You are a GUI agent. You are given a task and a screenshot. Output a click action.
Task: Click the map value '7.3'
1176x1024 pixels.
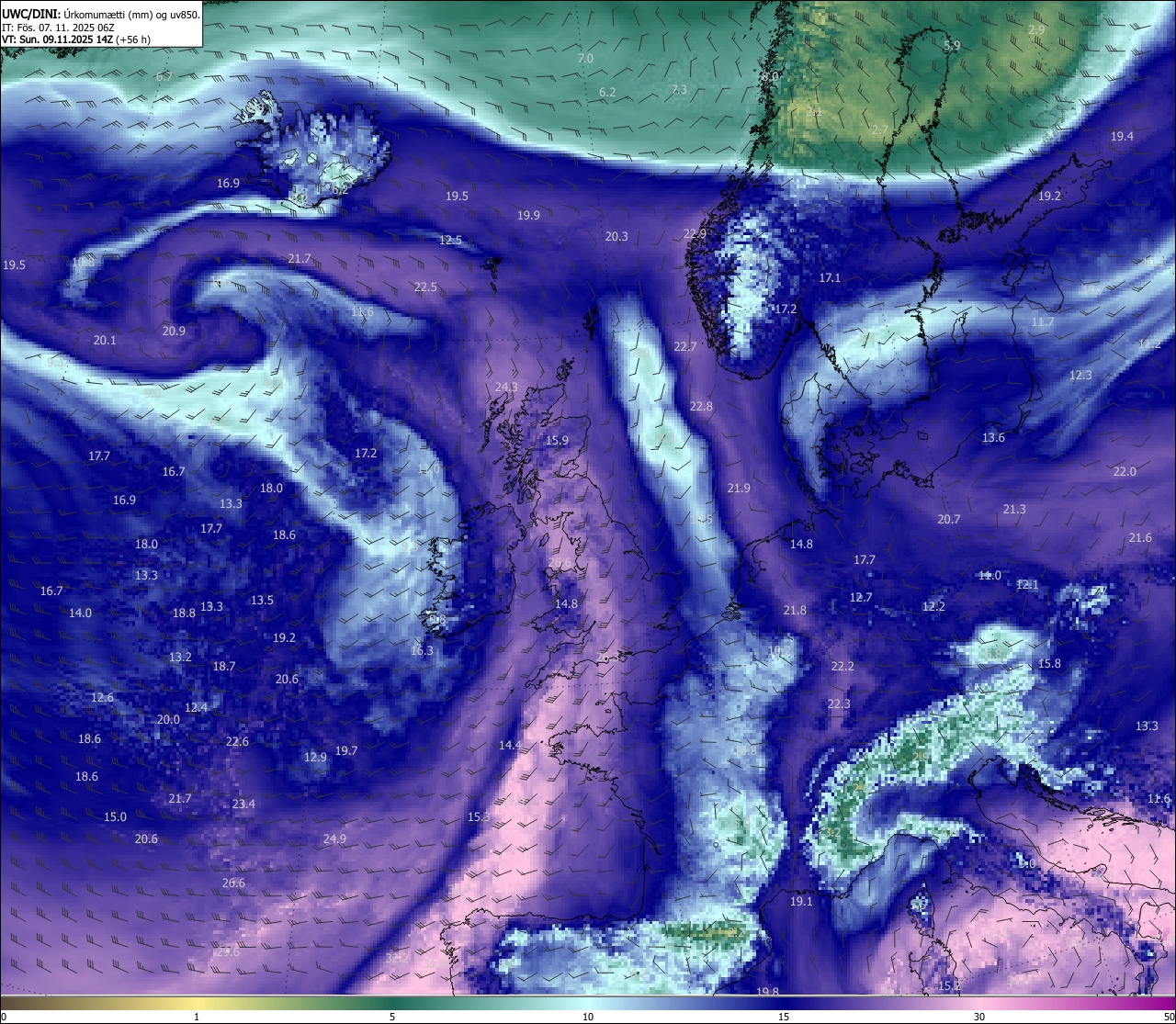[x=679, y=89]
